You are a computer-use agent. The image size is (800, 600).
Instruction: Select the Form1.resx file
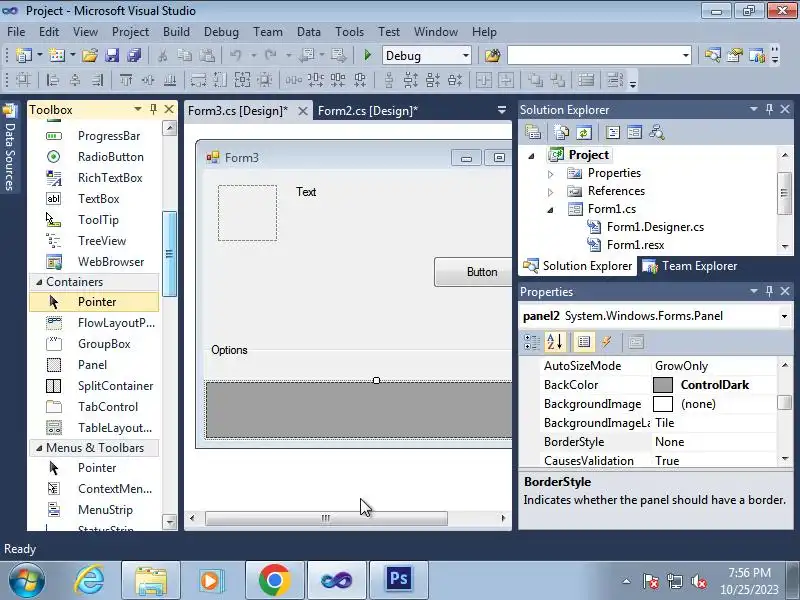(635, 245)
